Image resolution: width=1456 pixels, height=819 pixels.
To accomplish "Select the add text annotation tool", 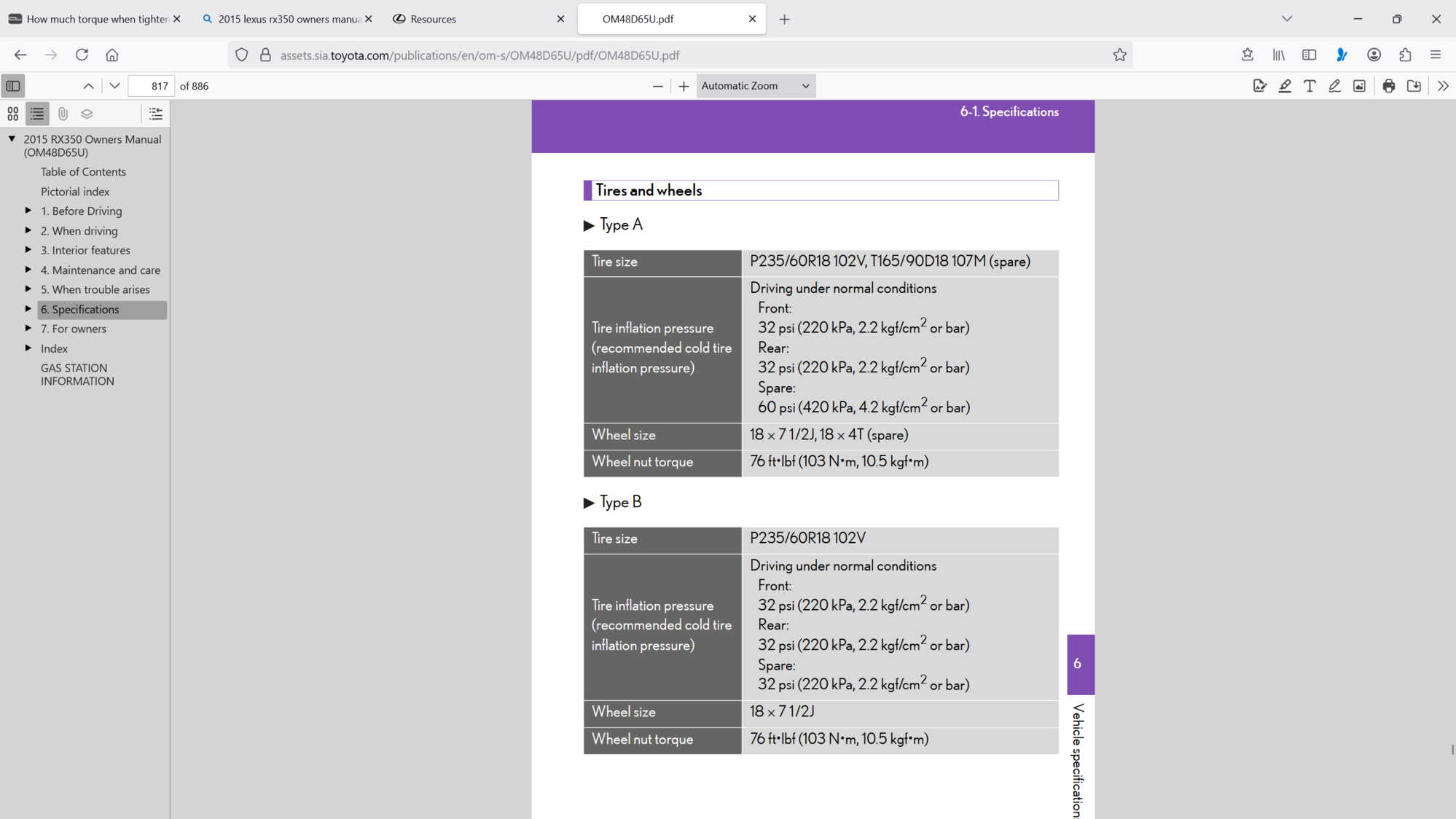I will click(x=1310, y=86).
